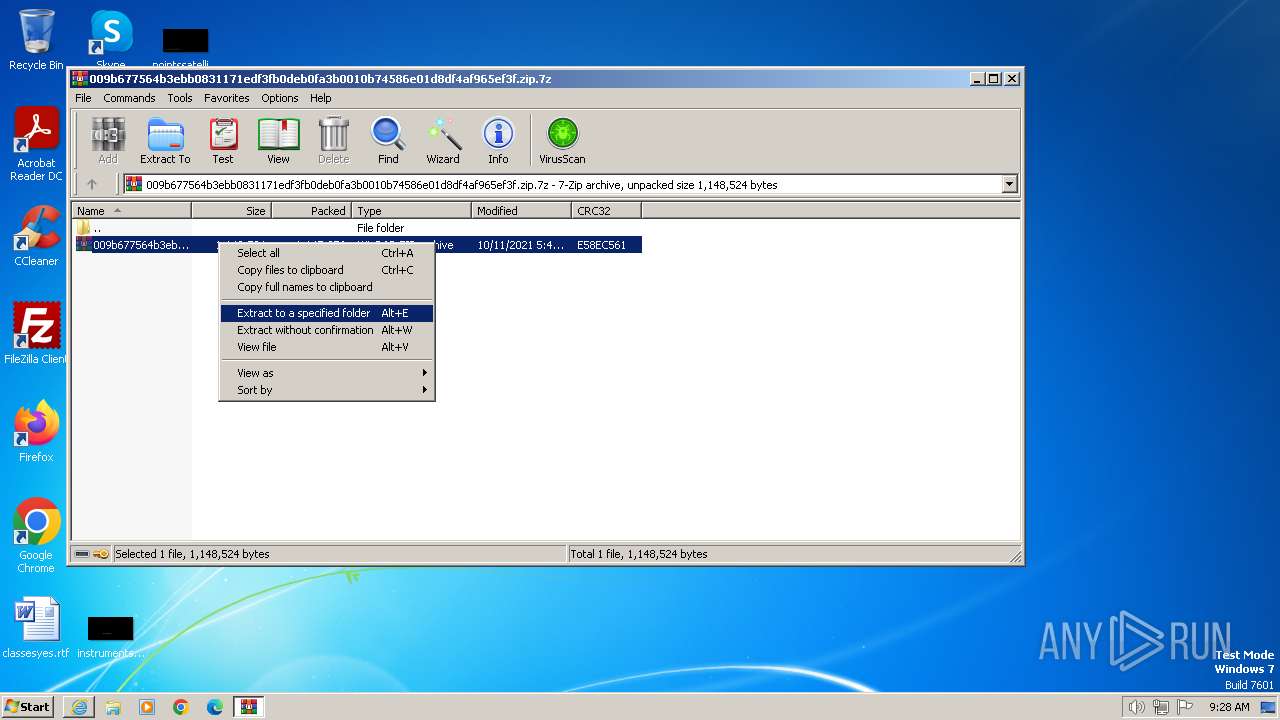Viewport: 1280px width, 720px height.
Task: Open the address path dropdown arrow
Action: click(1009, 184)
